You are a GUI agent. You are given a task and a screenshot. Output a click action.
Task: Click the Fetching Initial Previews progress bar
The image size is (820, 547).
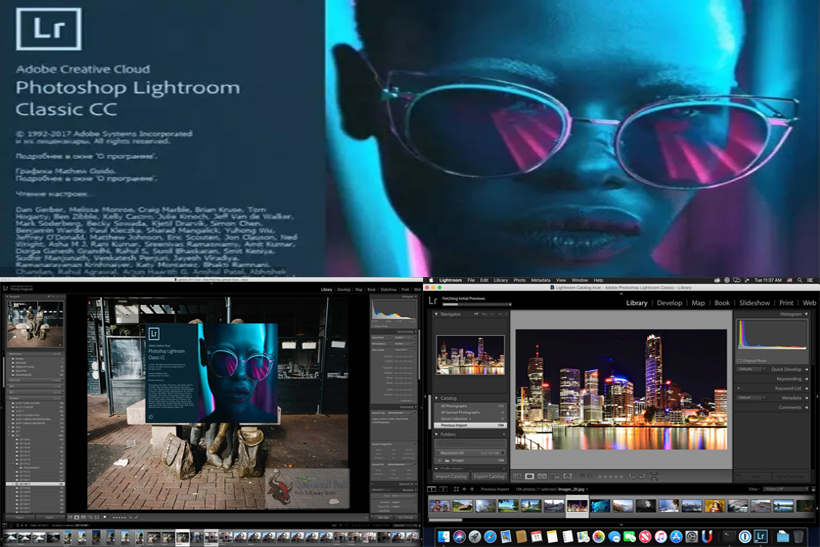[x=475, y=304]
